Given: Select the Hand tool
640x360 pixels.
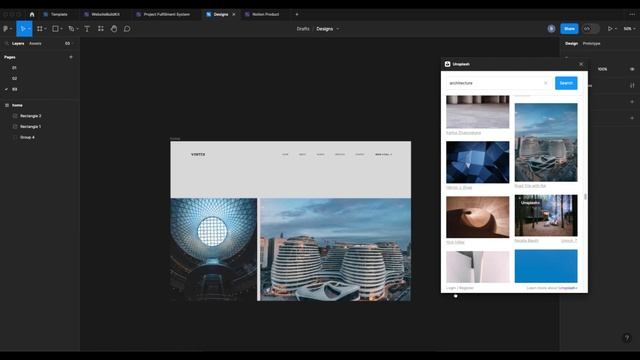Looking at the screenshot, I should point(114,29).
